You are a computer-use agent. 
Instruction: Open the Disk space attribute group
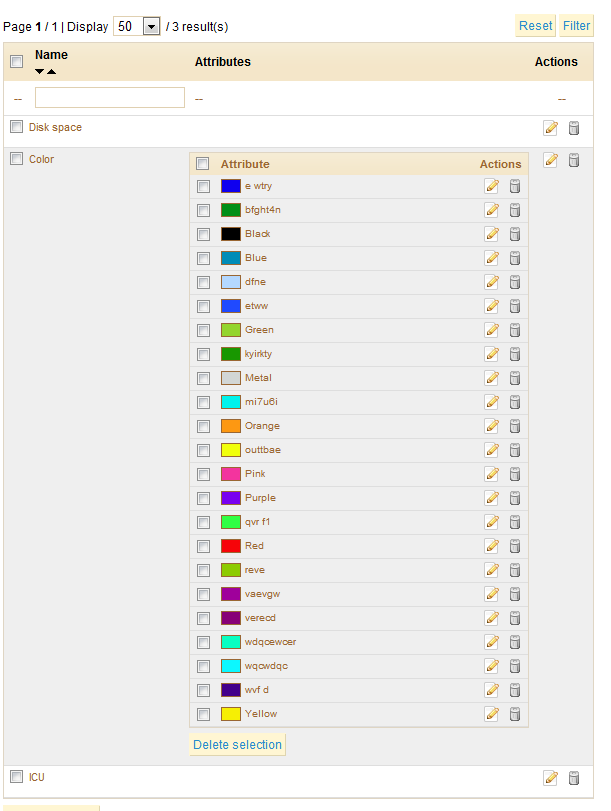click(x=55, y=128)
